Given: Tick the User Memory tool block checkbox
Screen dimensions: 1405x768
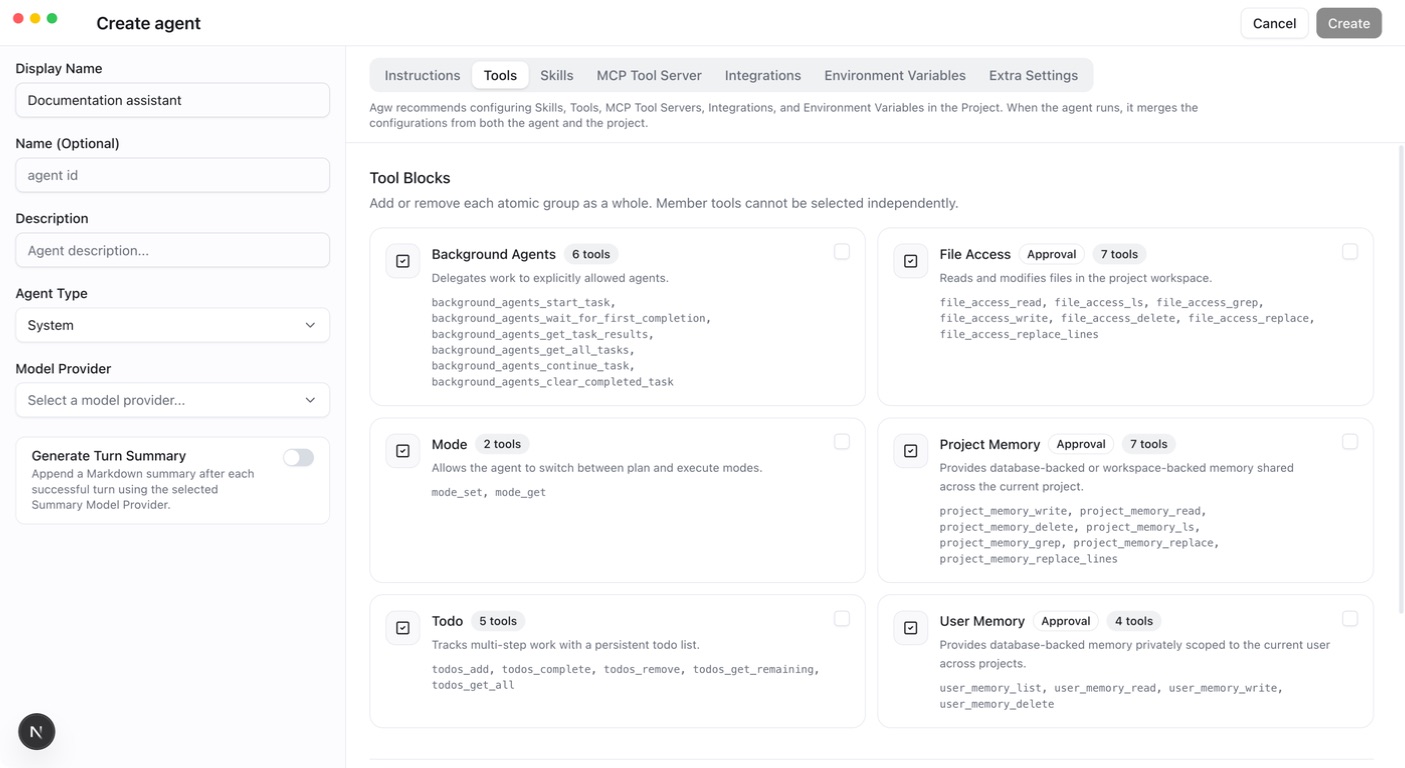Looking at the screenshot, I should pyautogui.click(x=1350, y=619).
